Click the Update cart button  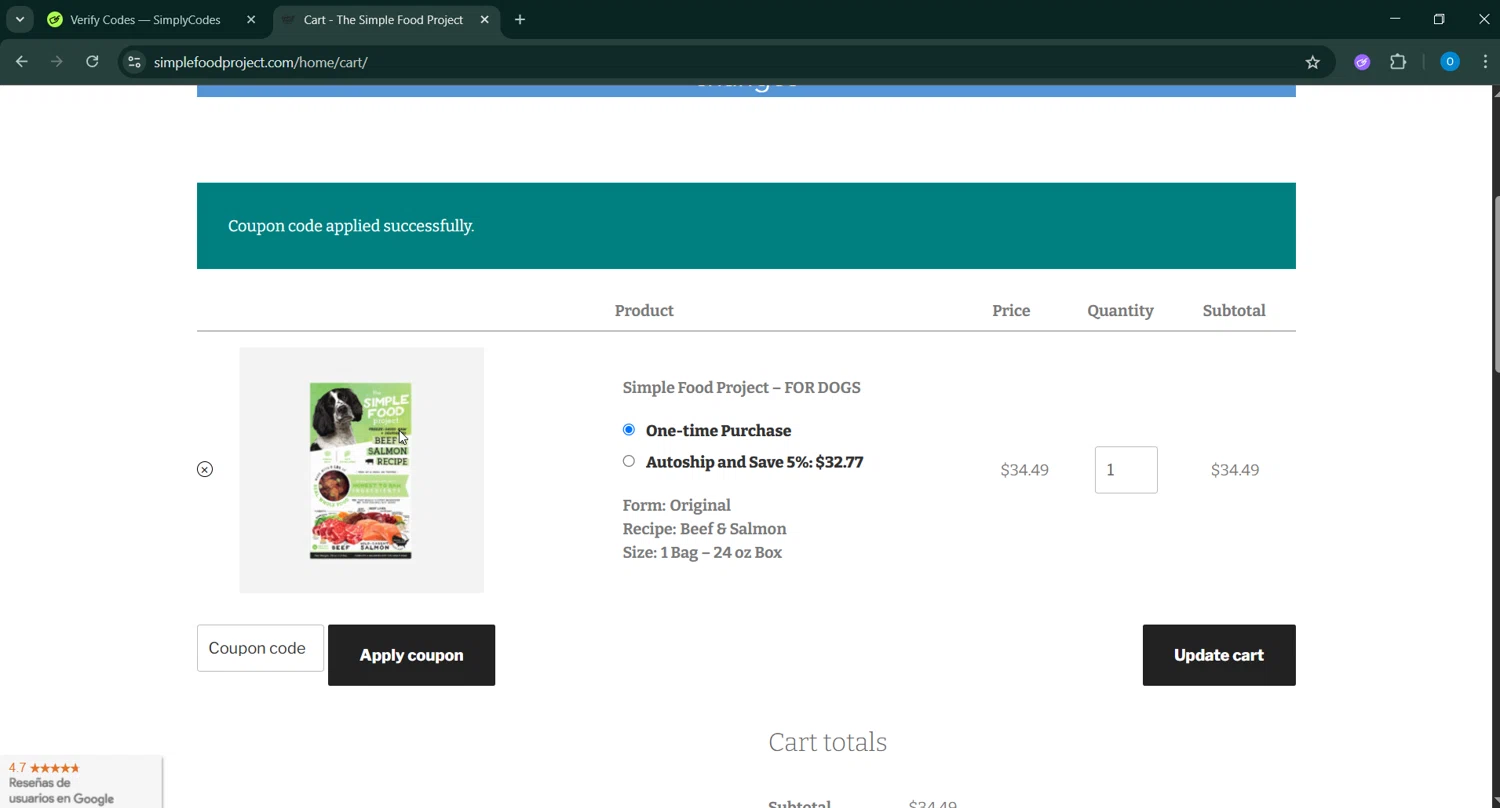[1219, 655]
